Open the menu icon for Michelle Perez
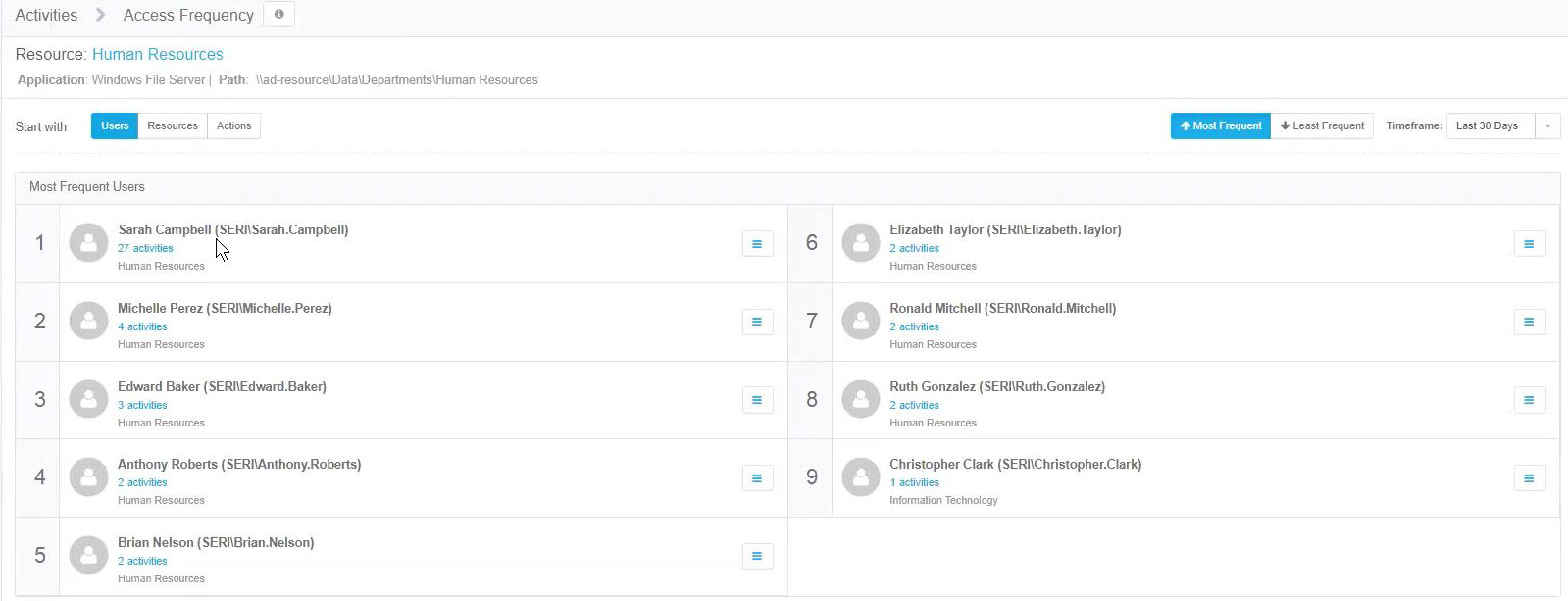This screenshot has height=601, width=1568. click(x=757, y=322)
